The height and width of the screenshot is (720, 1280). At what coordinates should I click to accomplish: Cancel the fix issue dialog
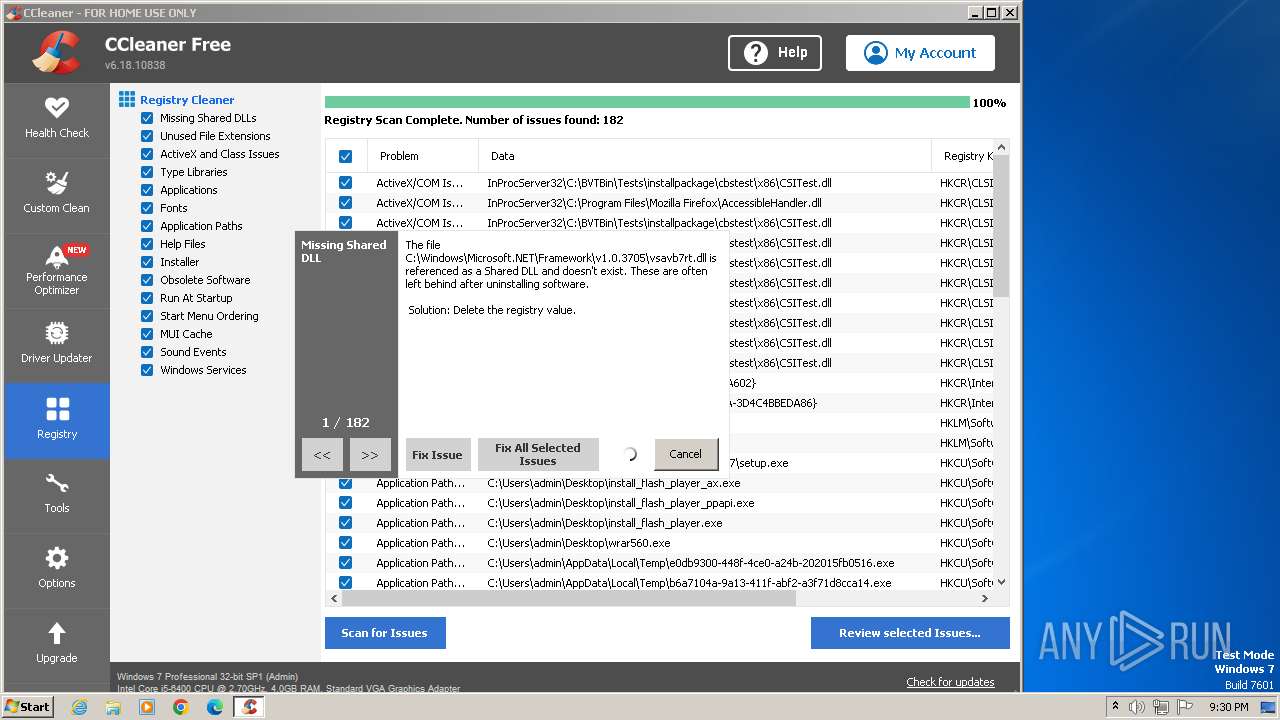tap(686, 454)
